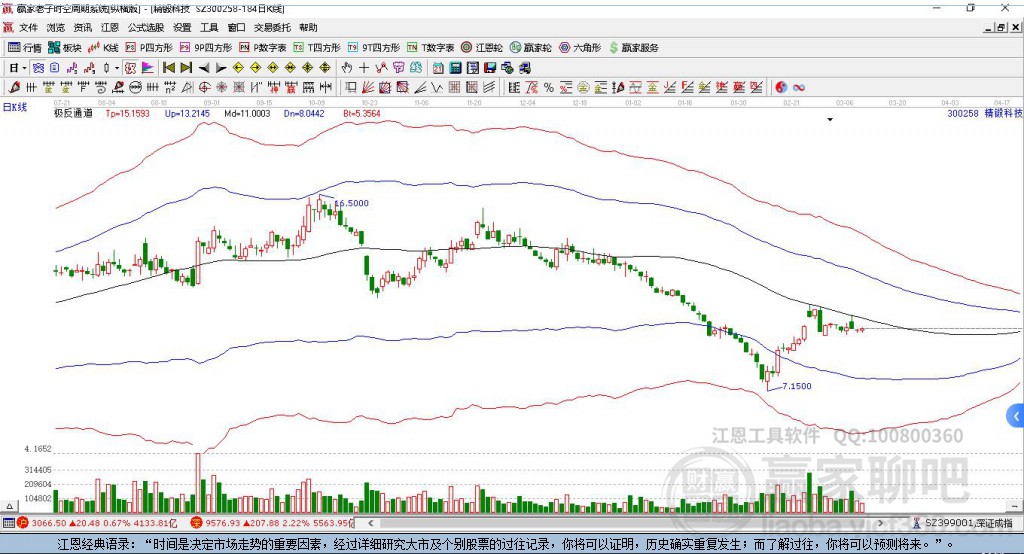Viewport: 1024px width, 554px height.
Task: Click the Dn=8.0442 value
Action: tap(304, 113)
